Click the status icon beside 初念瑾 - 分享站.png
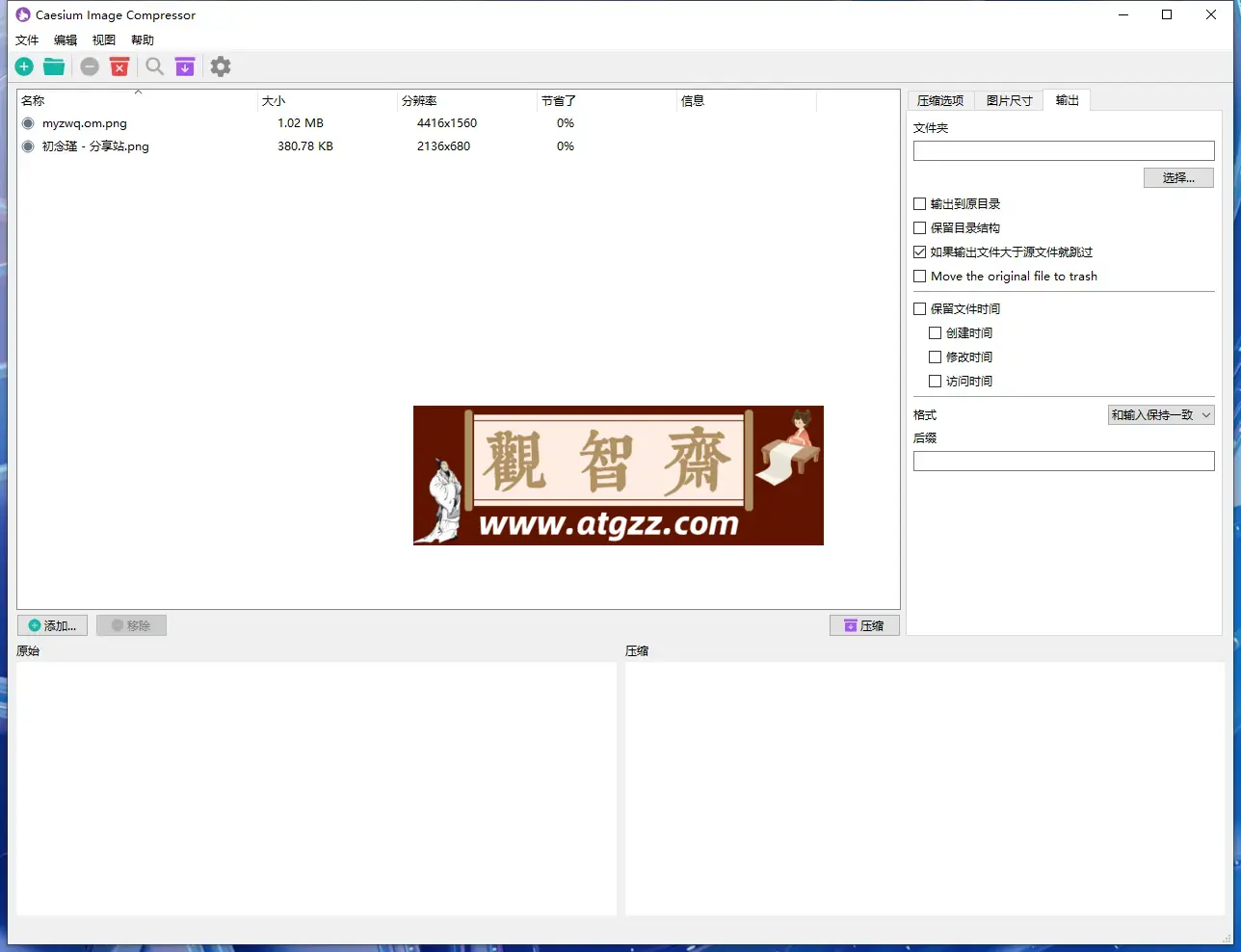The height and width of the screenshot is (952, 1241). (x=28, y=146)
